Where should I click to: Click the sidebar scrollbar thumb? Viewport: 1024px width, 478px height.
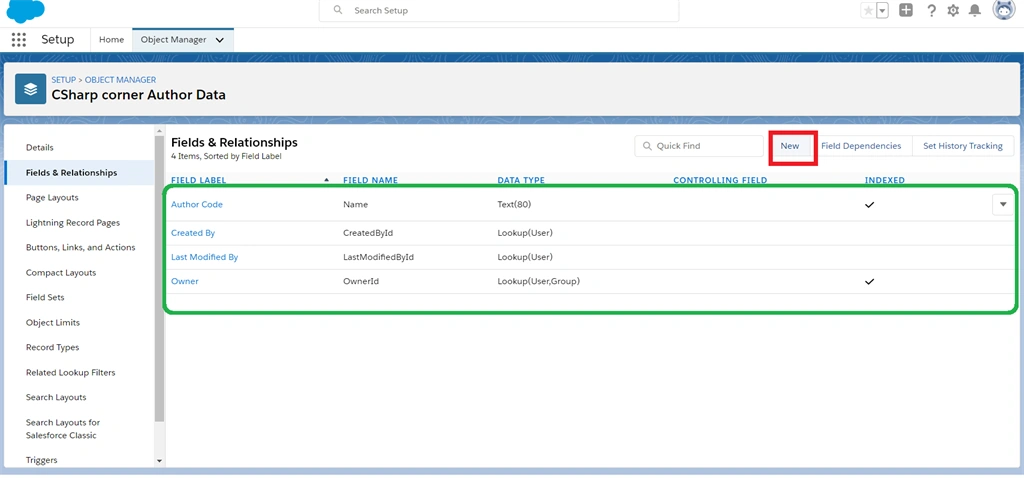tap(159, 279)
